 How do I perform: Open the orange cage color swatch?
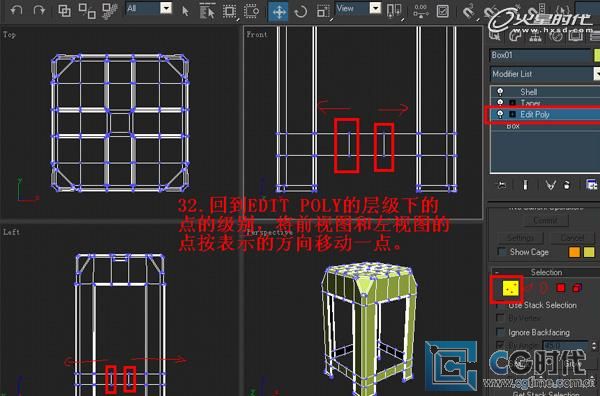pyautogui.click(x=575, y=252)
